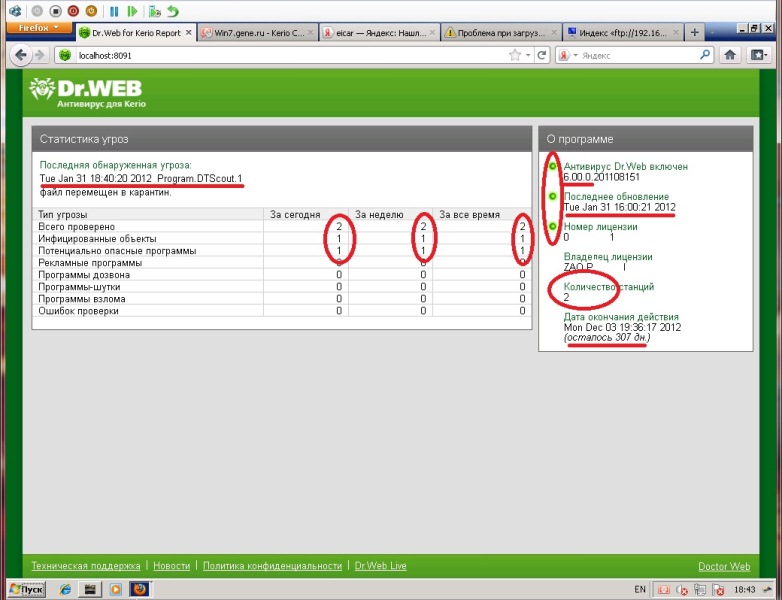
Task: Click the Program.DTScout.1 threat name
Action: [199, 179]
